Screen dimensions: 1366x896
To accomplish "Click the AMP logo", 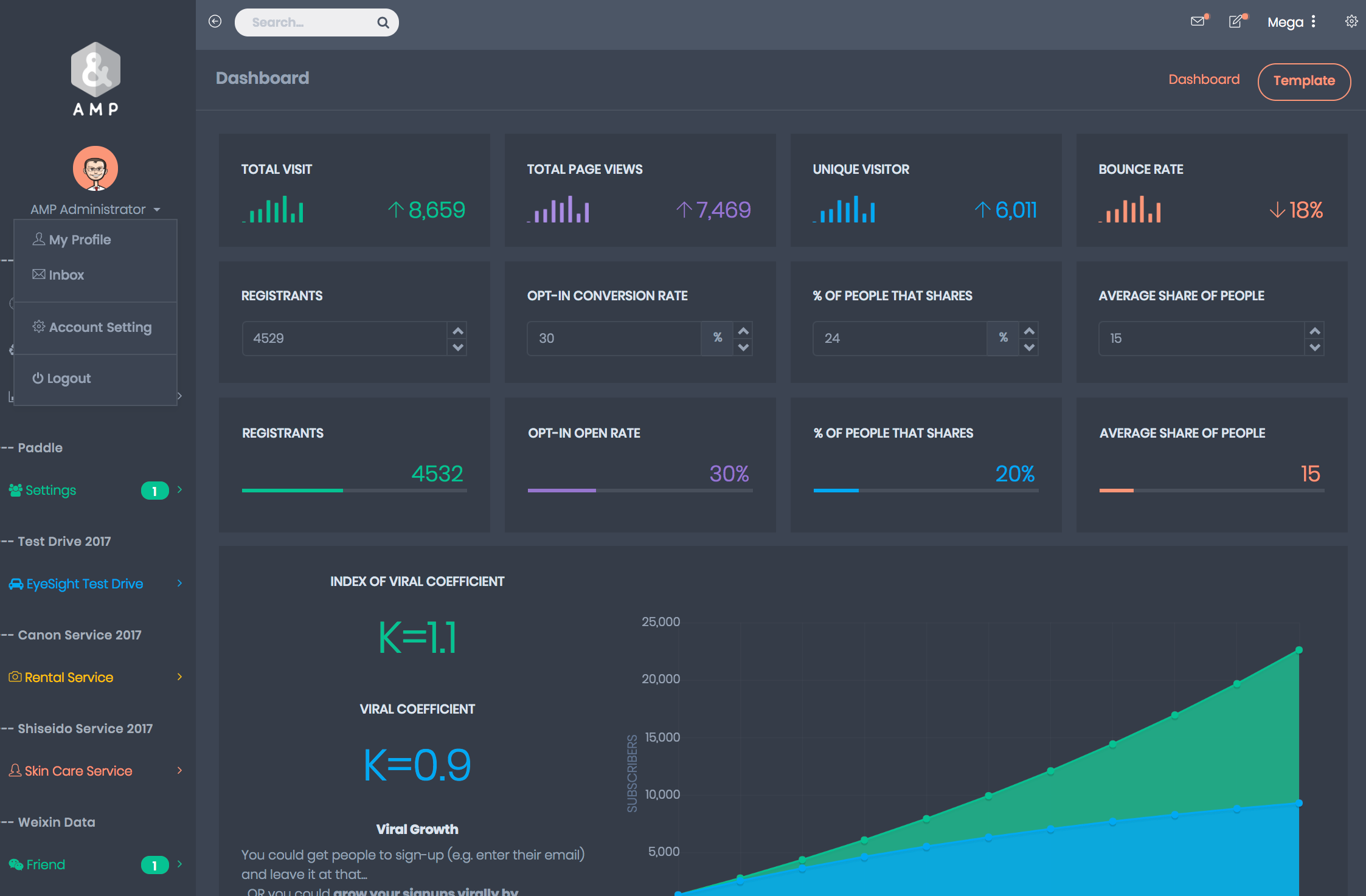I will tap(95, 79).
